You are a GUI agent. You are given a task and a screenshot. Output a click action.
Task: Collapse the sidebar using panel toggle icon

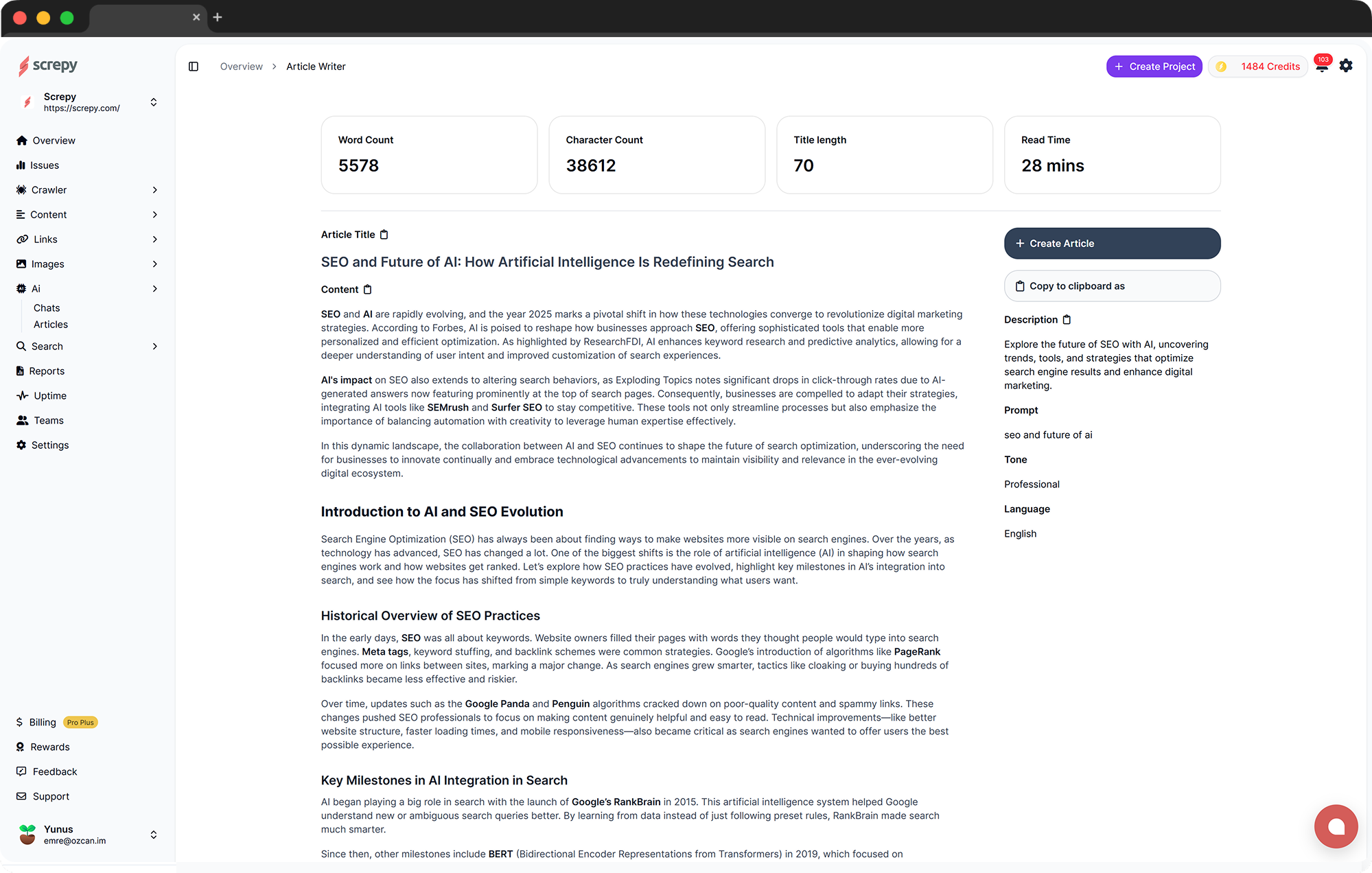click(193, 66)
